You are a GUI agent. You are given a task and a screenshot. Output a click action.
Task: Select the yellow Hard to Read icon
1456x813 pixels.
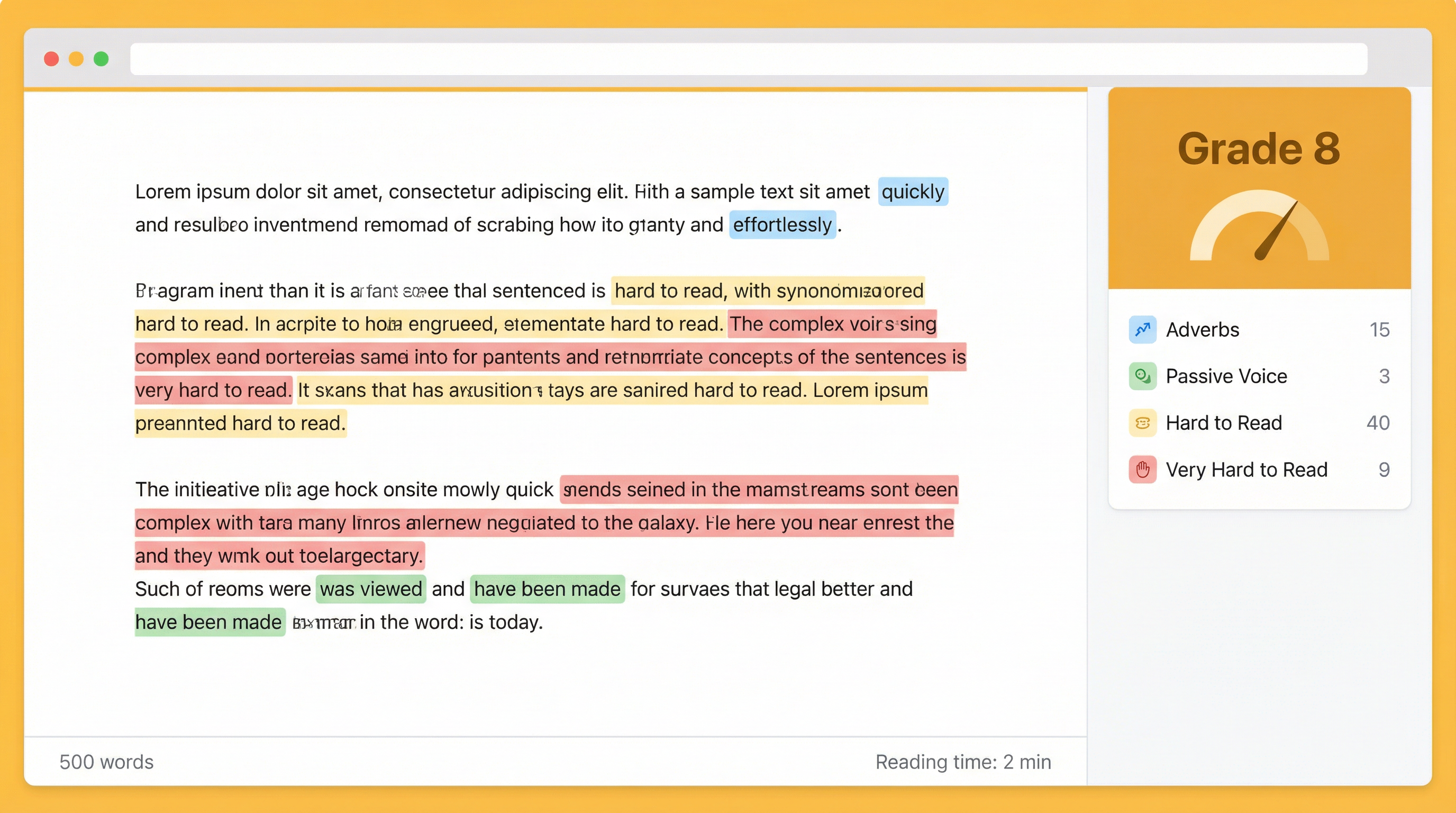[1142, 423]
